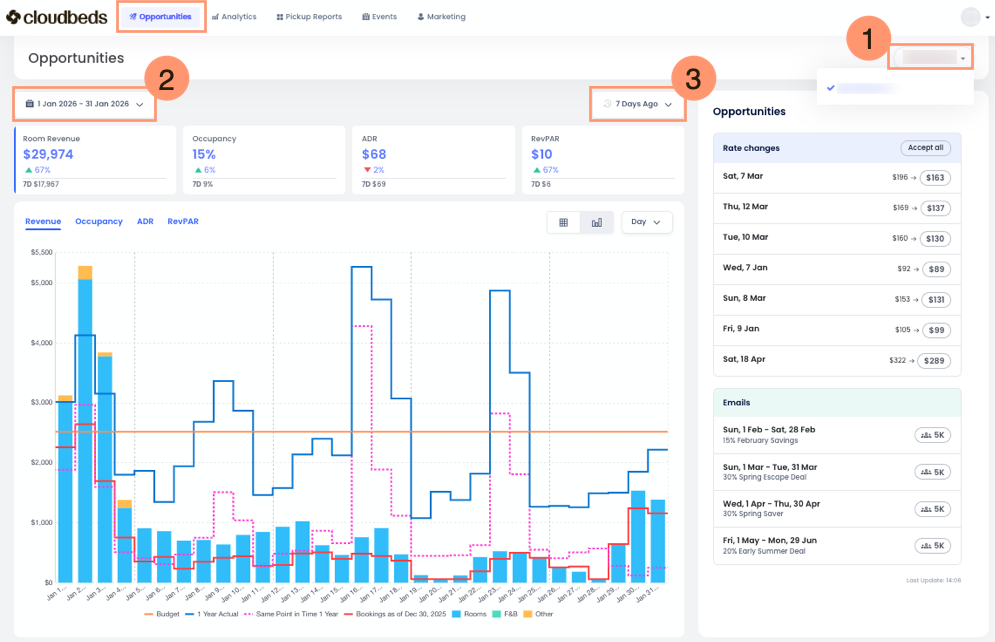Screen dimensions: 995x642
Task: Open the Analytics tab
Action: pos(232,17)
